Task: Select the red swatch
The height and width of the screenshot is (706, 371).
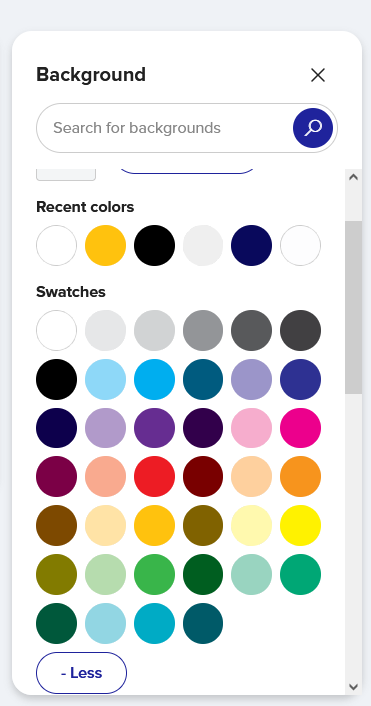Action: point(154,476)
